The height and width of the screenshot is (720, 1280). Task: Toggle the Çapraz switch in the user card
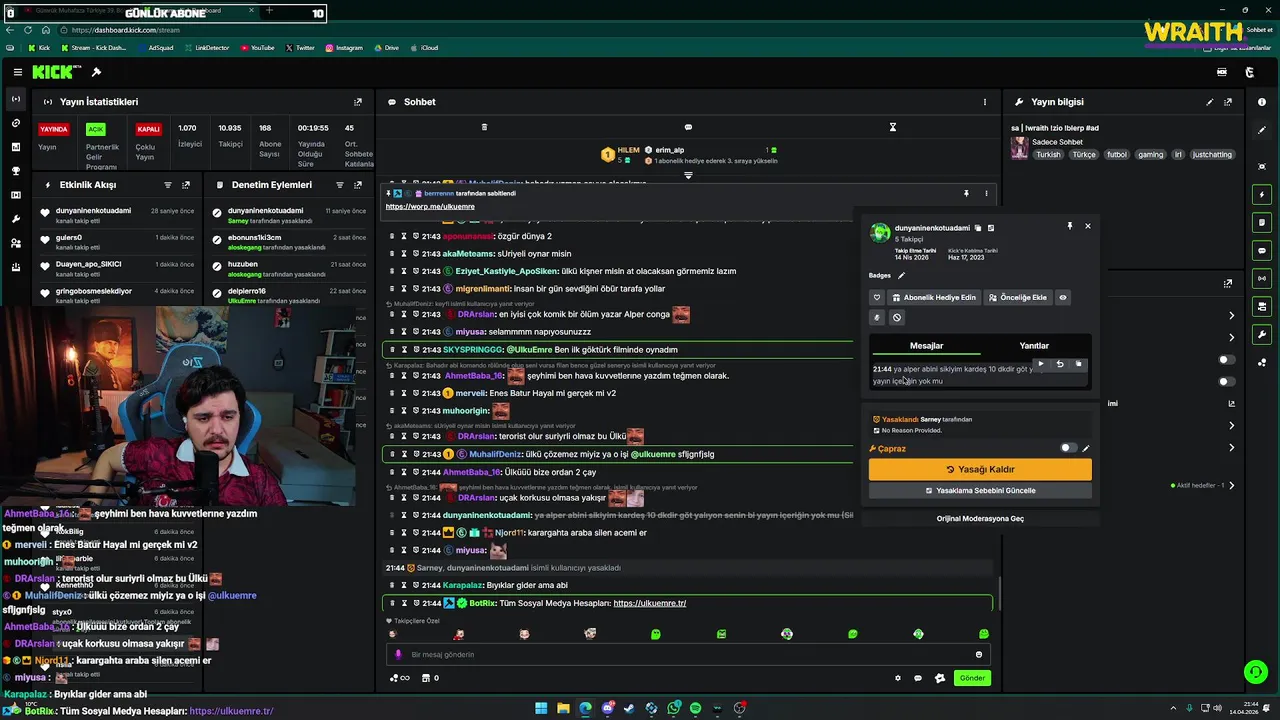[x=1068, y=448]
